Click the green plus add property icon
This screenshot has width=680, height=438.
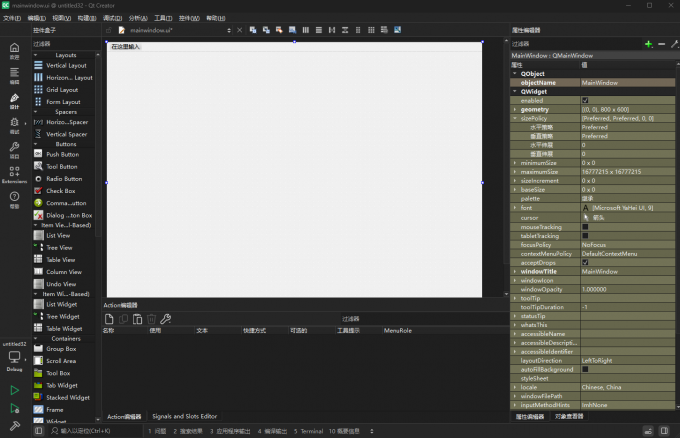pyautogui.click(x=648, y=44)
